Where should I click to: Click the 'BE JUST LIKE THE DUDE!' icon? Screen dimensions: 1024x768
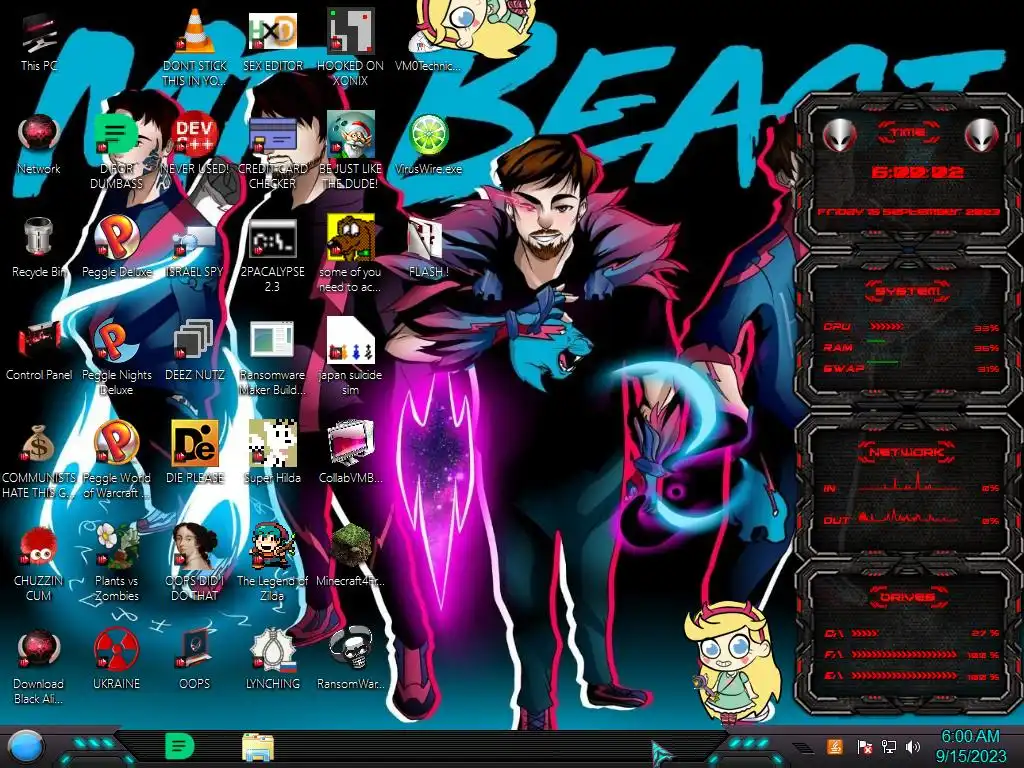pos(350,152)
